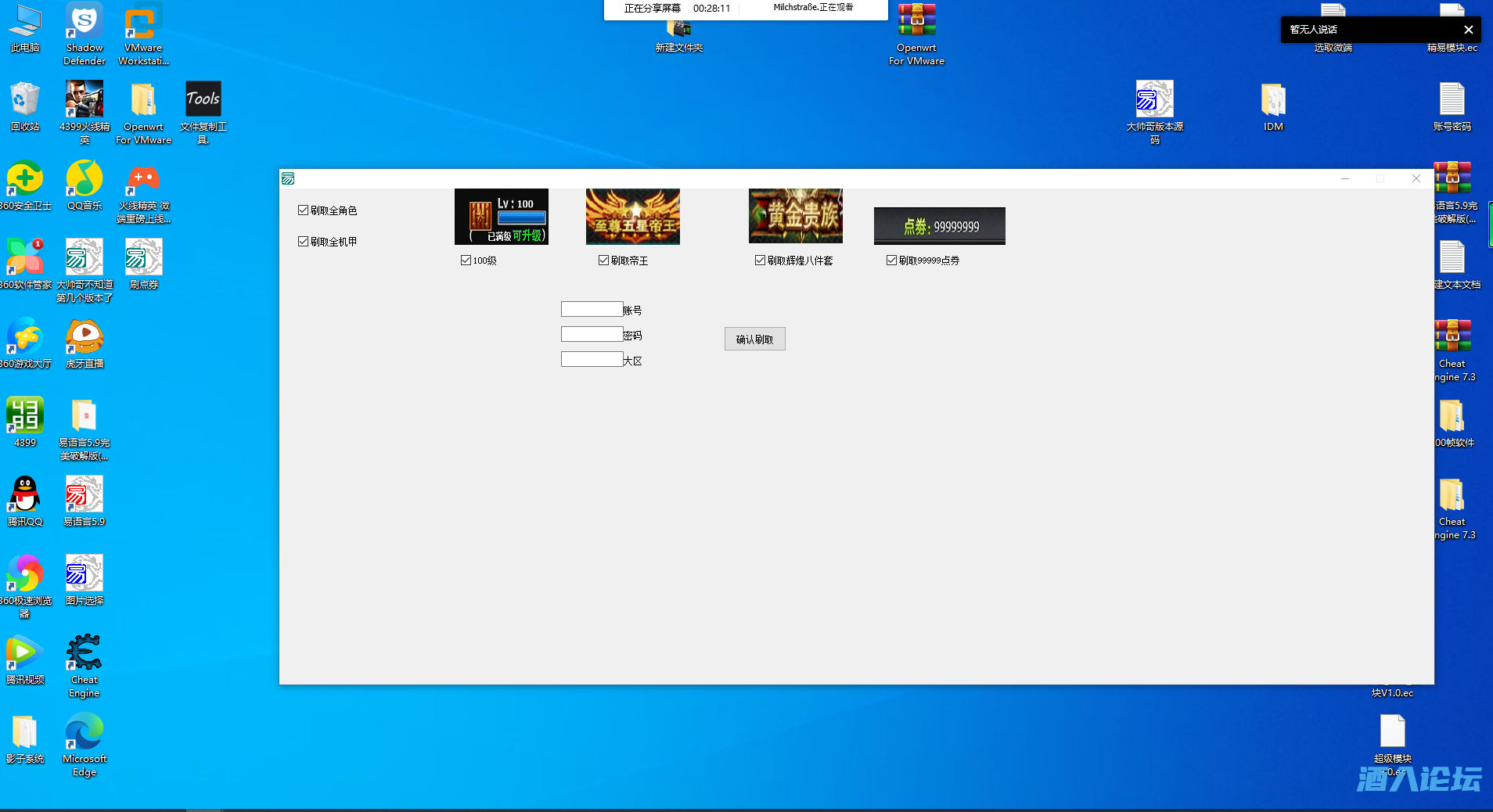Launch Microsoft Edge from desktop
1493x812 pixels.
tap(84, 733)
